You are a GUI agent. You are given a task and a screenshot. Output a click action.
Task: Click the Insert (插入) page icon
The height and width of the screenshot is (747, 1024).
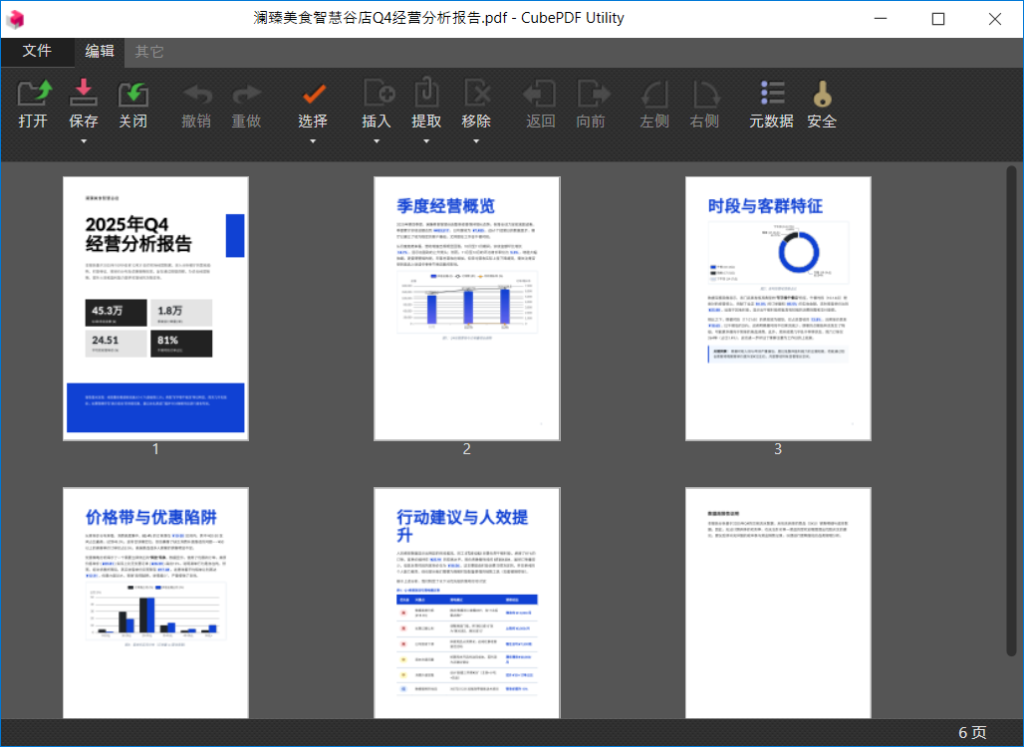click(376, 96)
